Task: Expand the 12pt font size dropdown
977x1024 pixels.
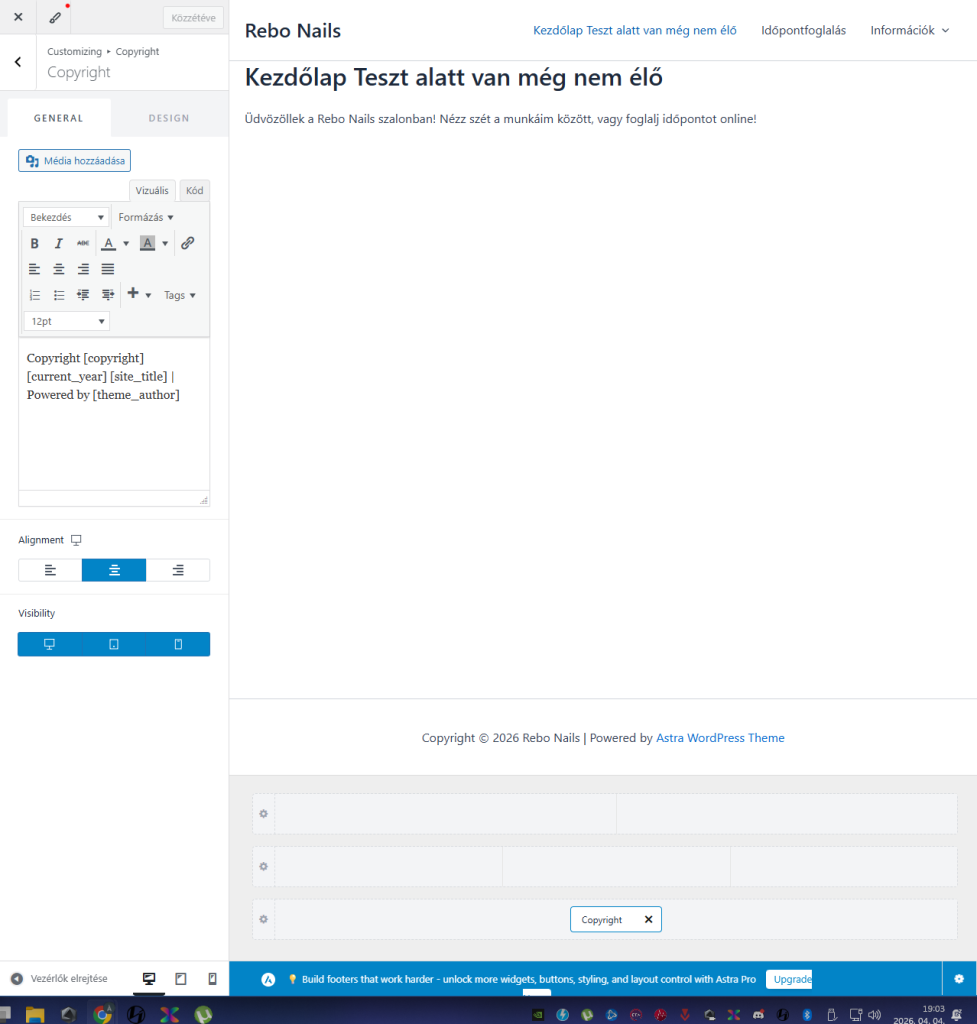Action: coord(66,321)
